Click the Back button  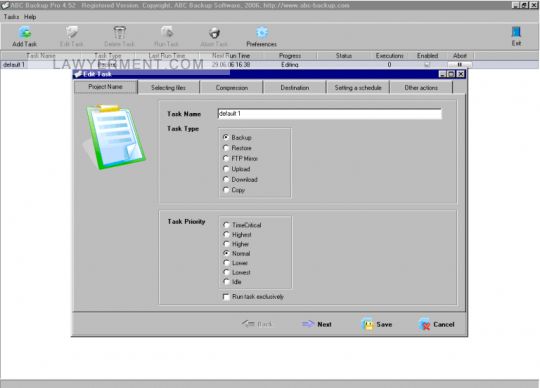(x=257, y=324)
